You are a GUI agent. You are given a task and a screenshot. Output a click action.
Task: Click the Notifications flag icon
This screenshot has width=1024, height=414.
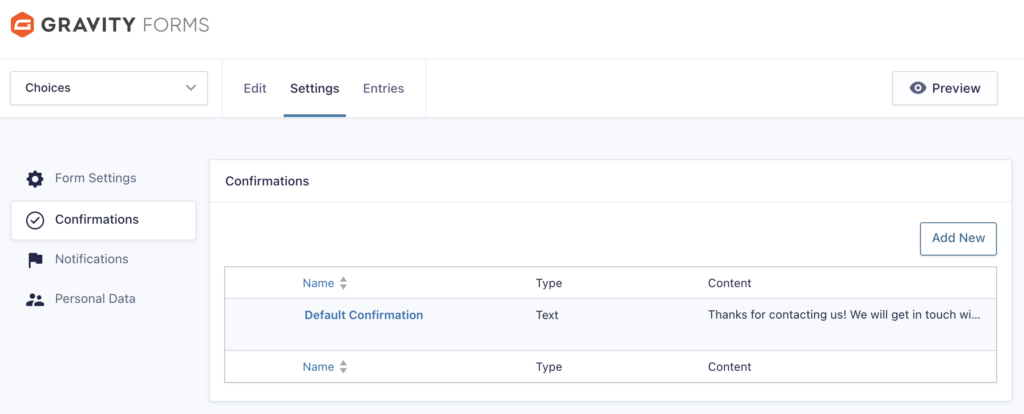pyautogui.click(x=35, y=260)
